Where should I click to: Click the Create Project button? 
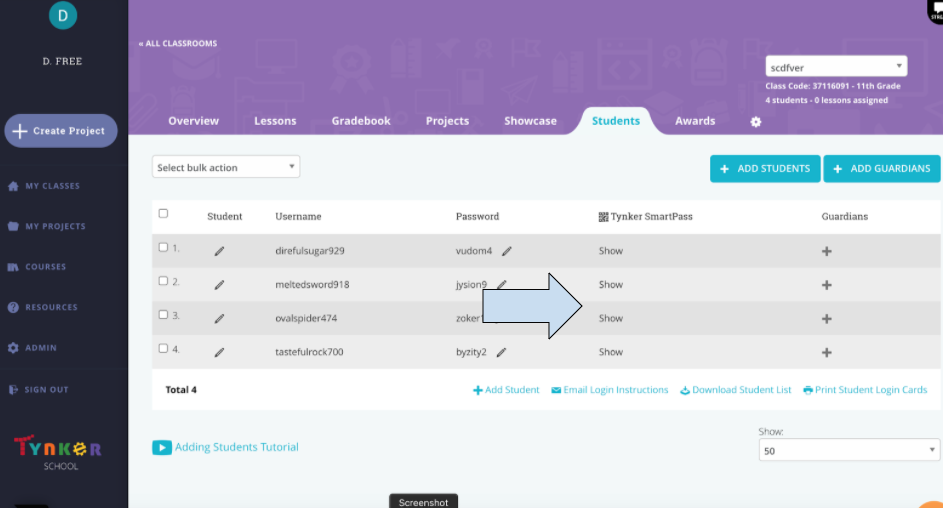point(61,130)
